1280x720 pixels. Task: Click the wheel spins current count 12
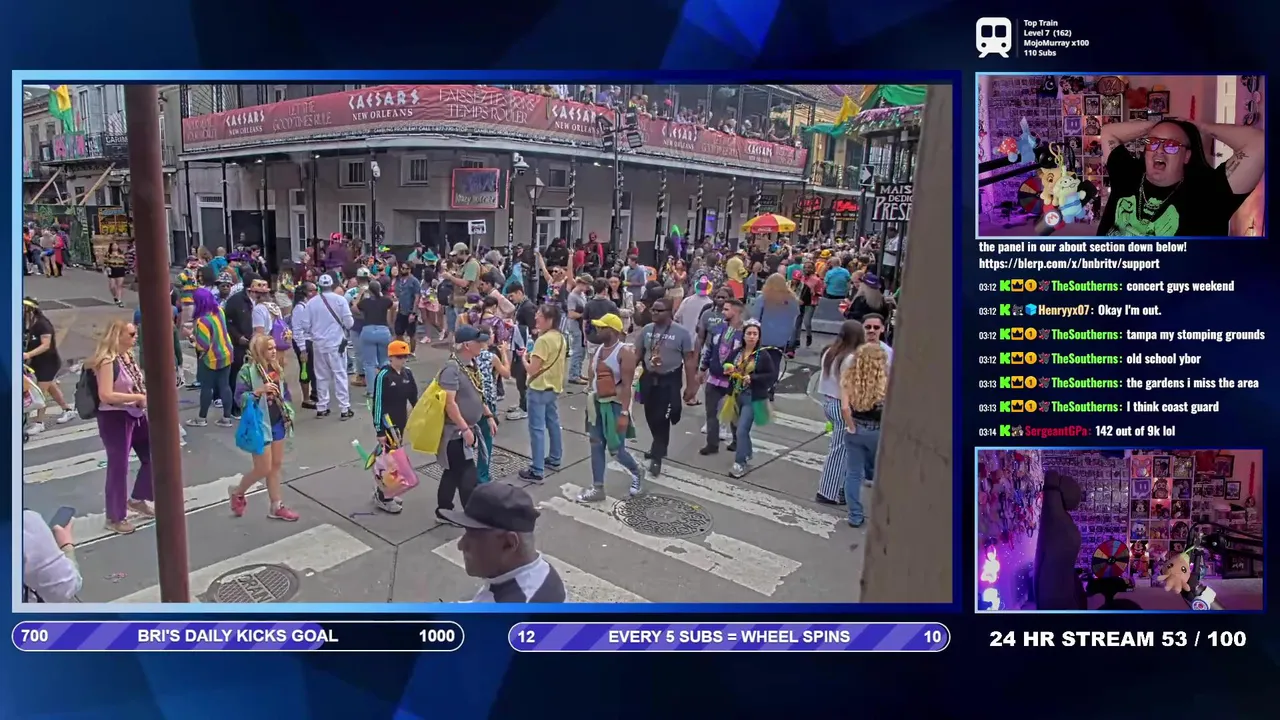(526, 636)
